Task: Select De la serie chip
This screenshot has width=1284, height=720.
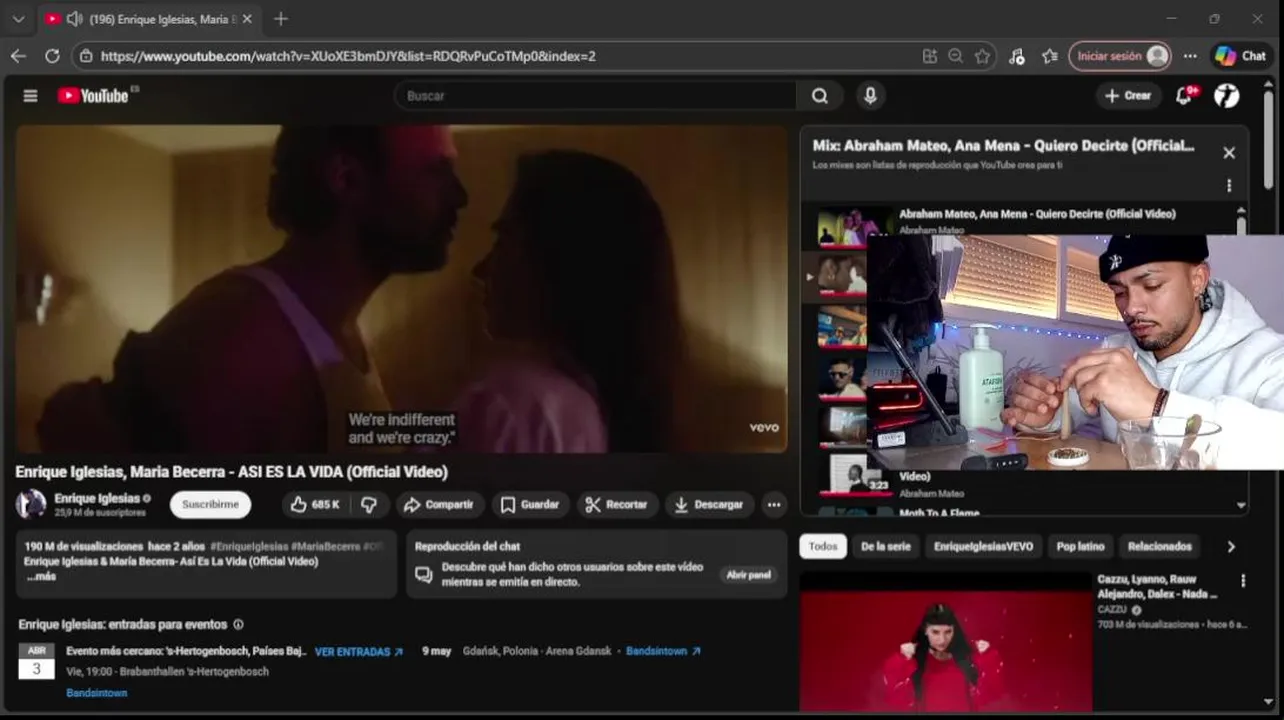Action: click(886, 546)
